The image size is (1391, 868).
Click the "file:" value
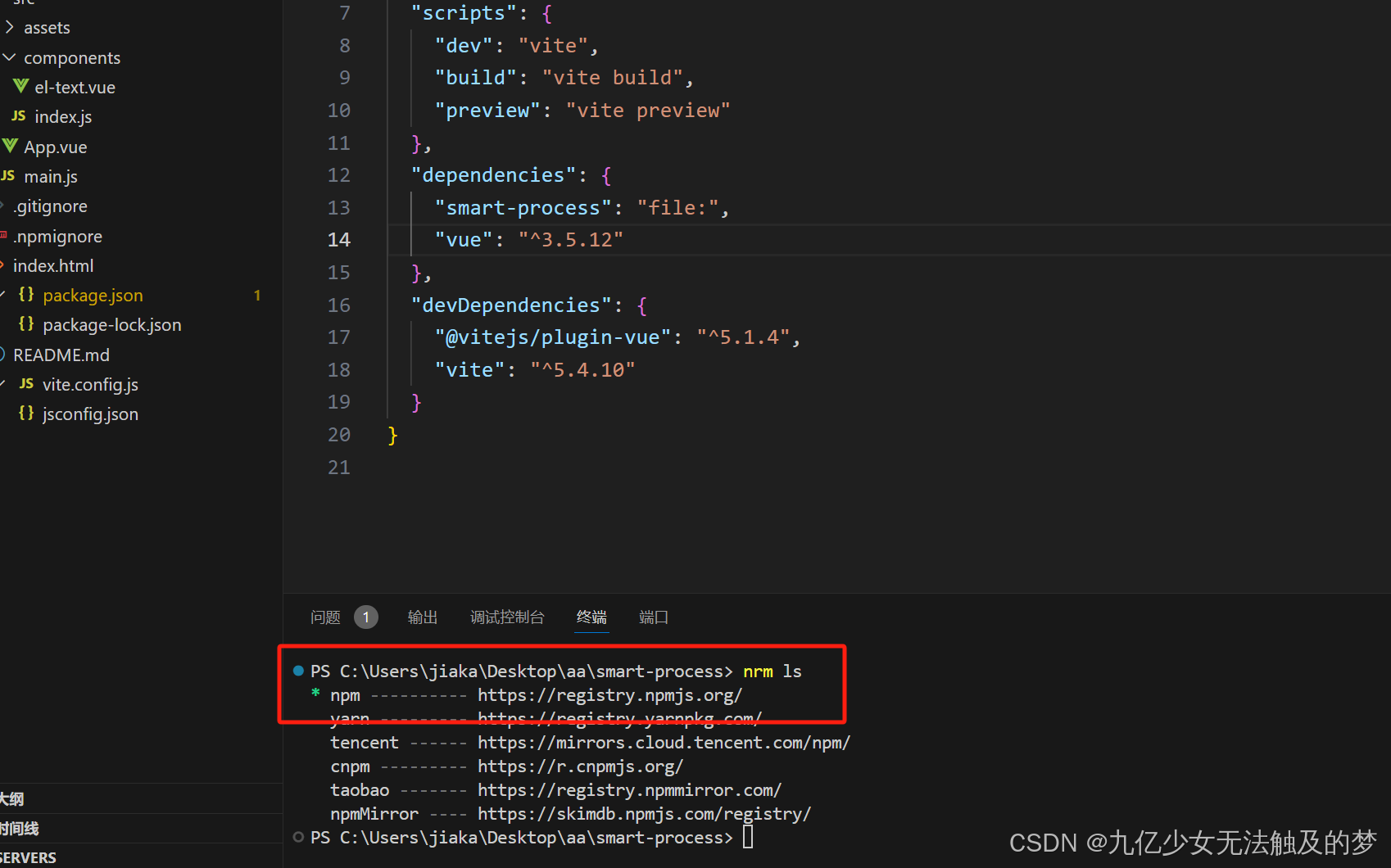(678, 208)
